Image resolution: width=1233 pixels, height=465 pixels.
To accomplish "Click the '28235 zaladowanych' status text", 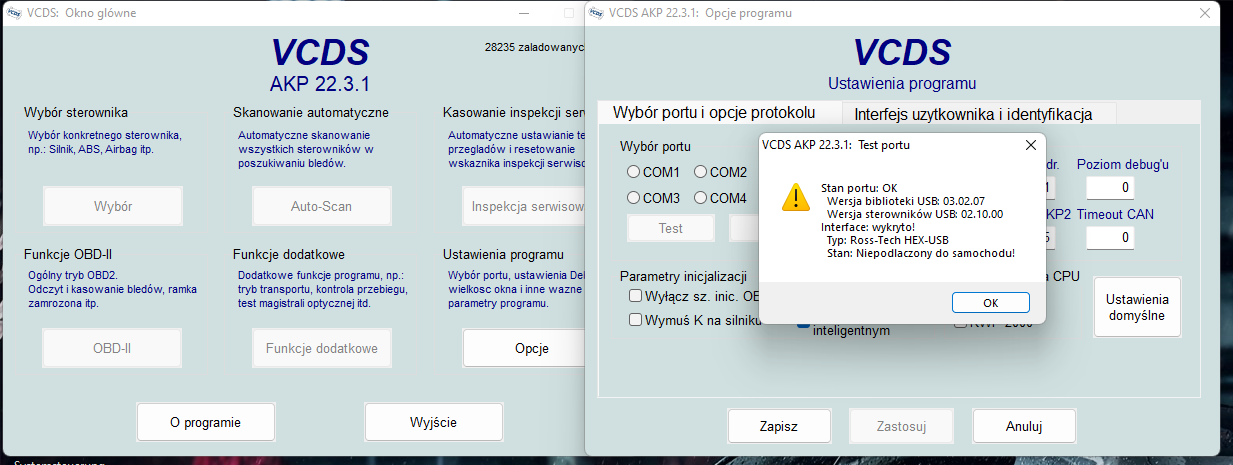I will (x=534, y=47).
